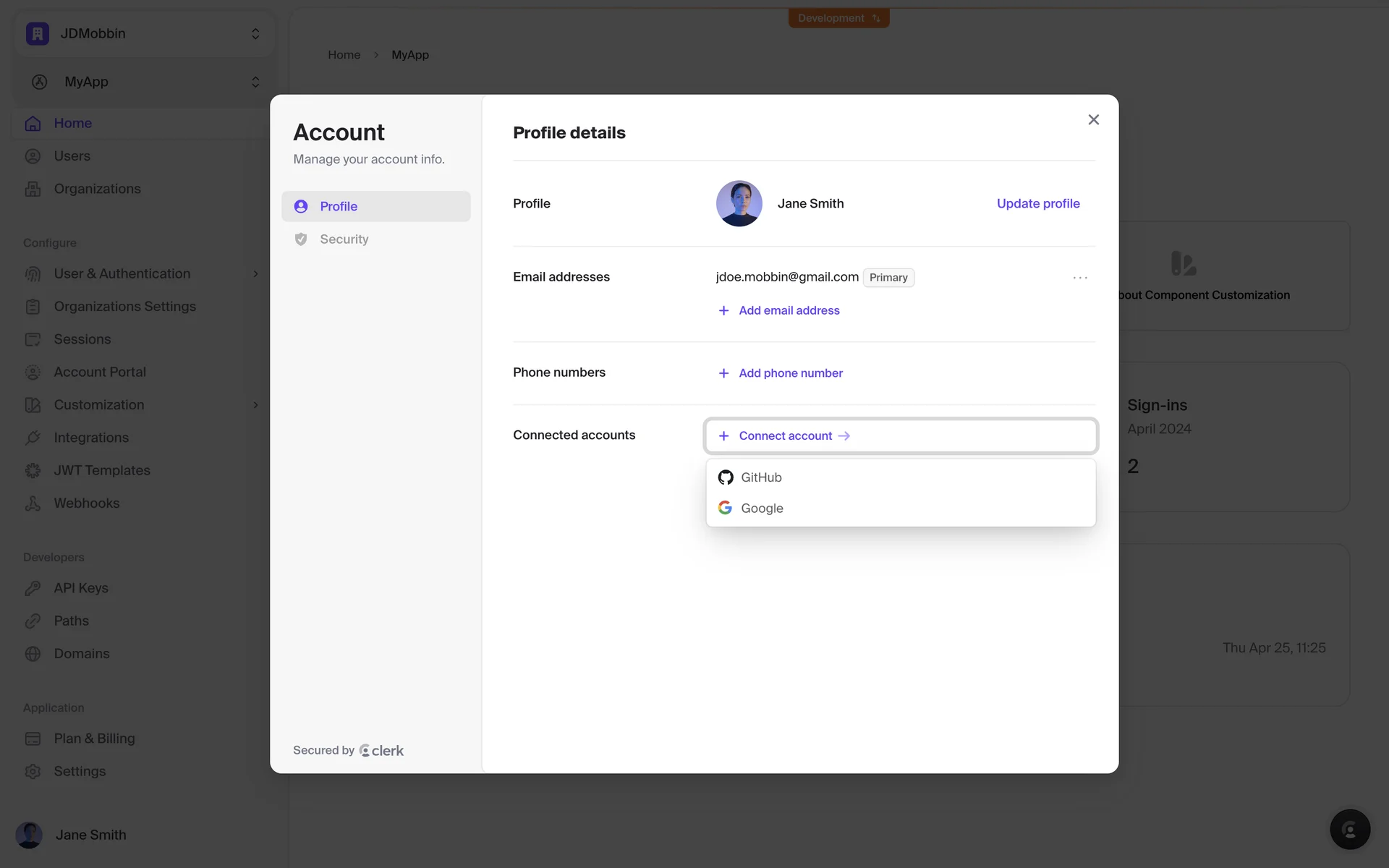Toggle the Development environment badge

838,18
